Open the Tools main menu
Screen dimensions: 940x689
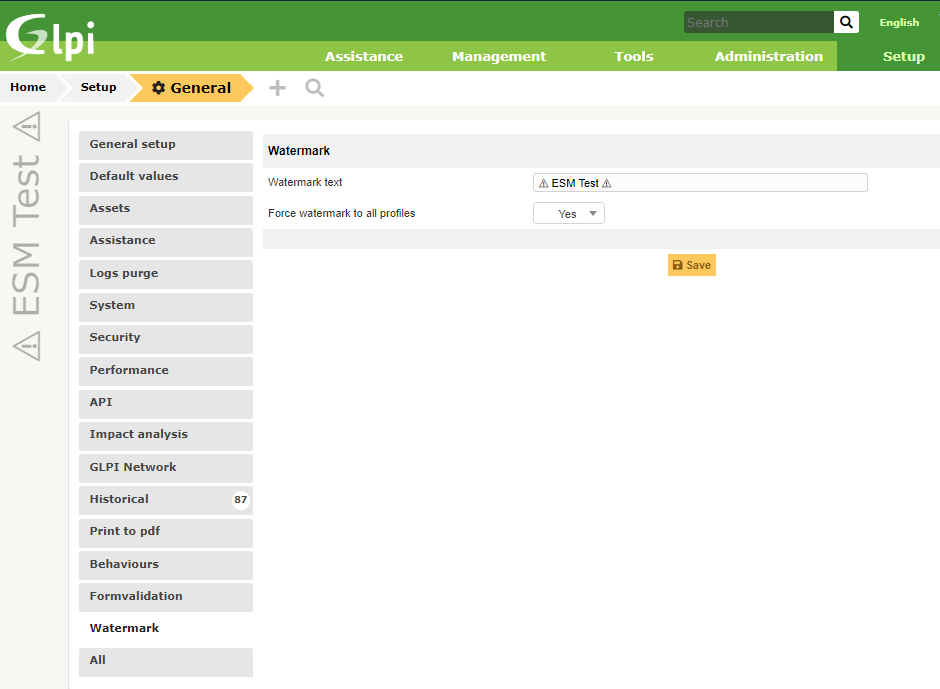[634, 56]
